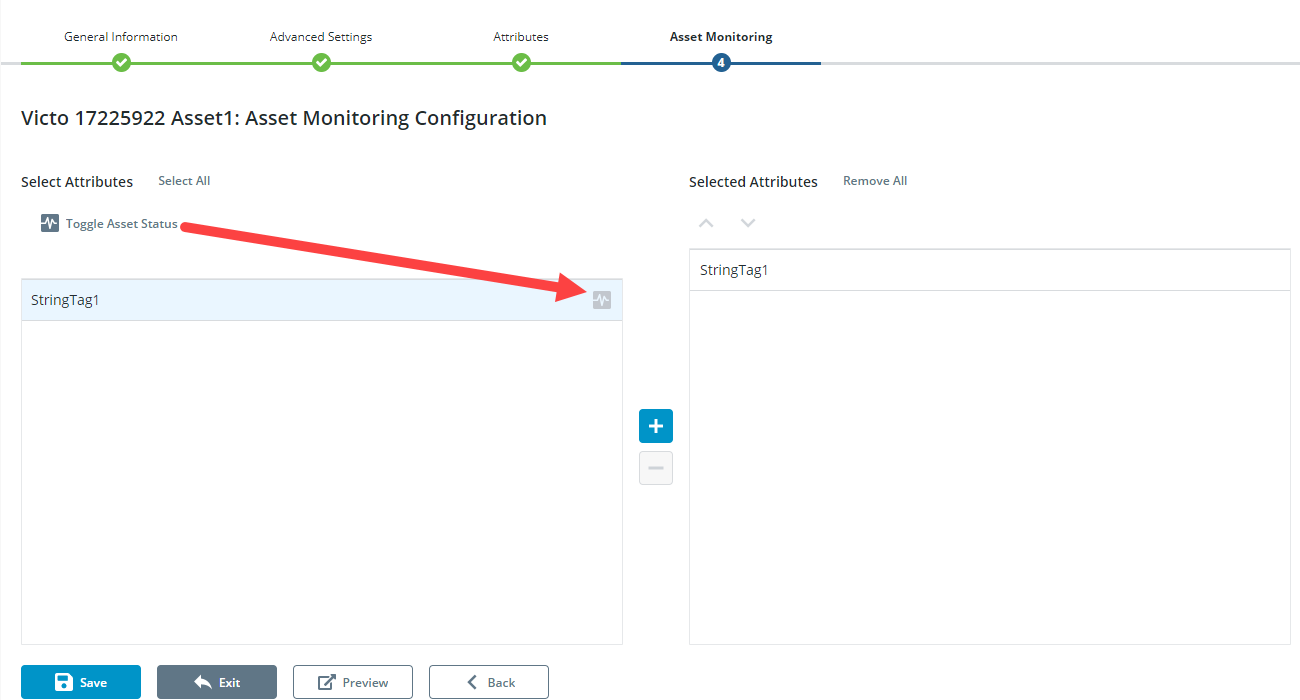The height and width of the screenshot is (700, 1300).
Task: Move selected attribute up with the up chevron
Action: tap(706, 222)
